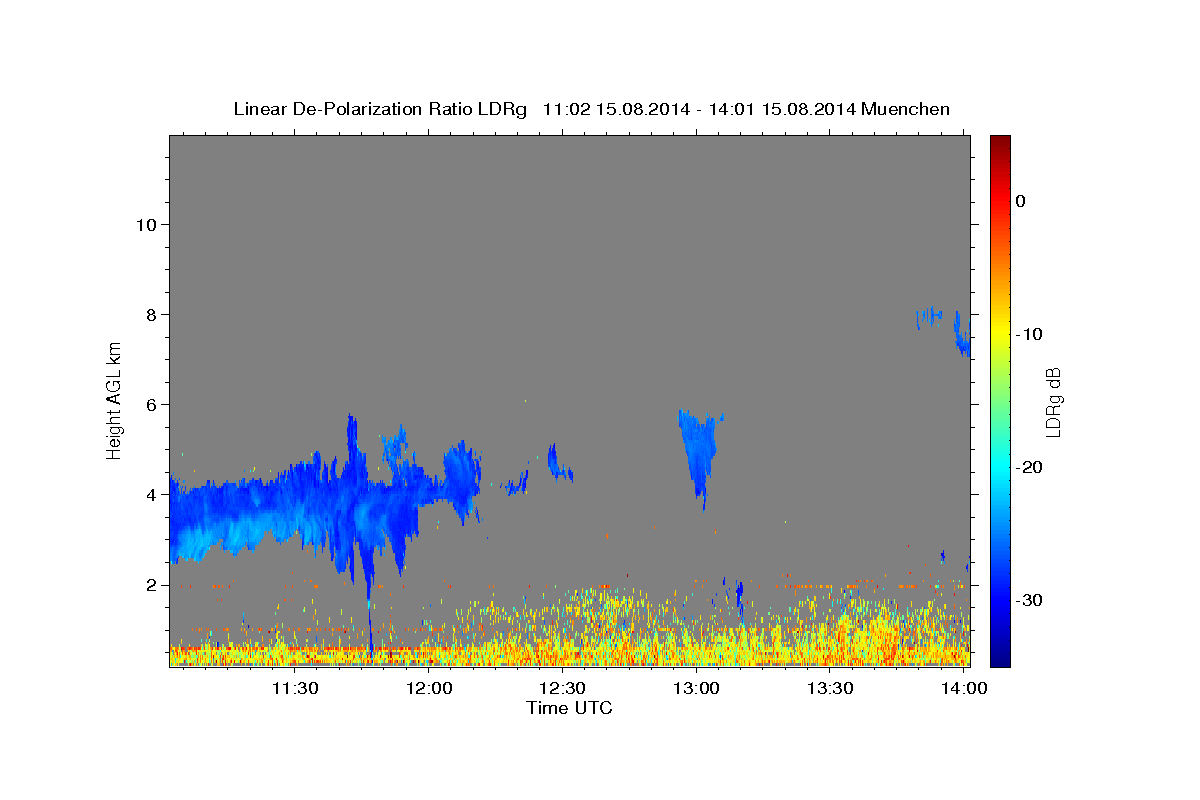The image size is (1200, 800).
Task: Click the high cloud patch near 8 km
Action: coord(930,317)
